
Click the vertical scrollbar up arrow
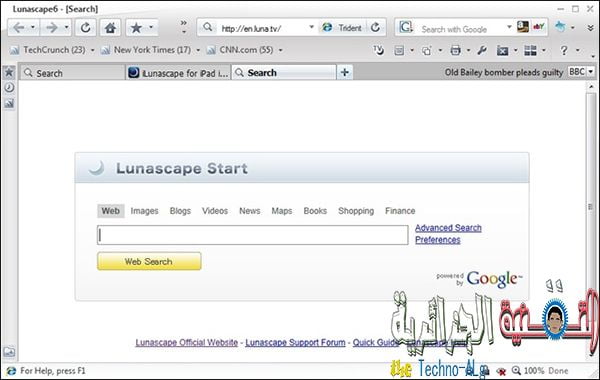tap(591, 87)
